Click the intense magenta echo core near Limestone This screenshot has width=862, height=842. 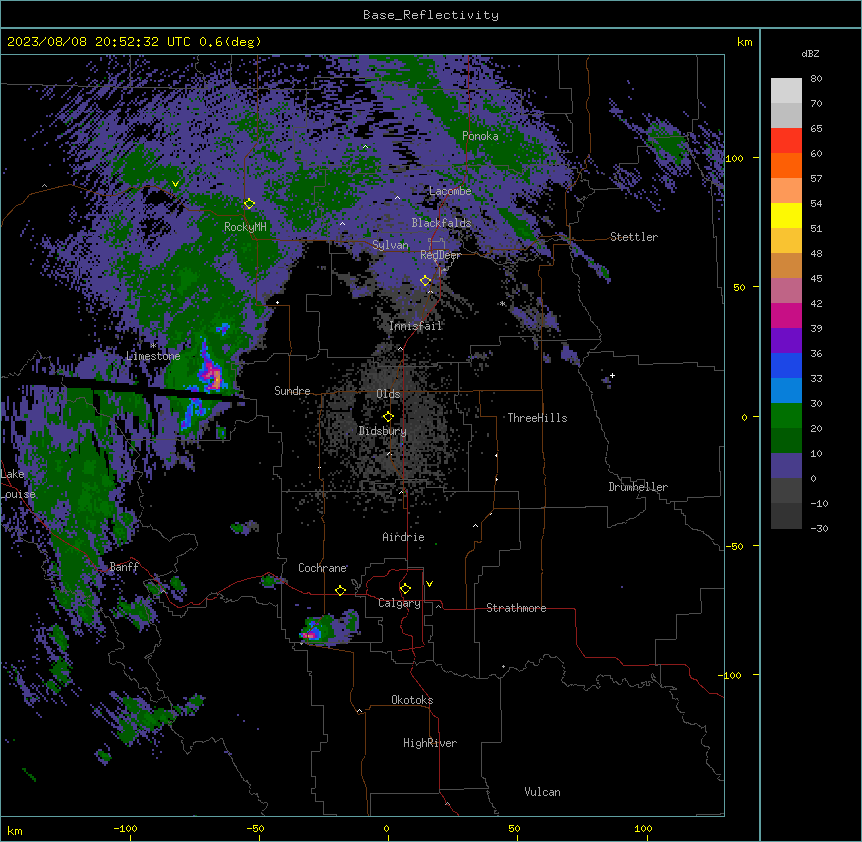211,375
